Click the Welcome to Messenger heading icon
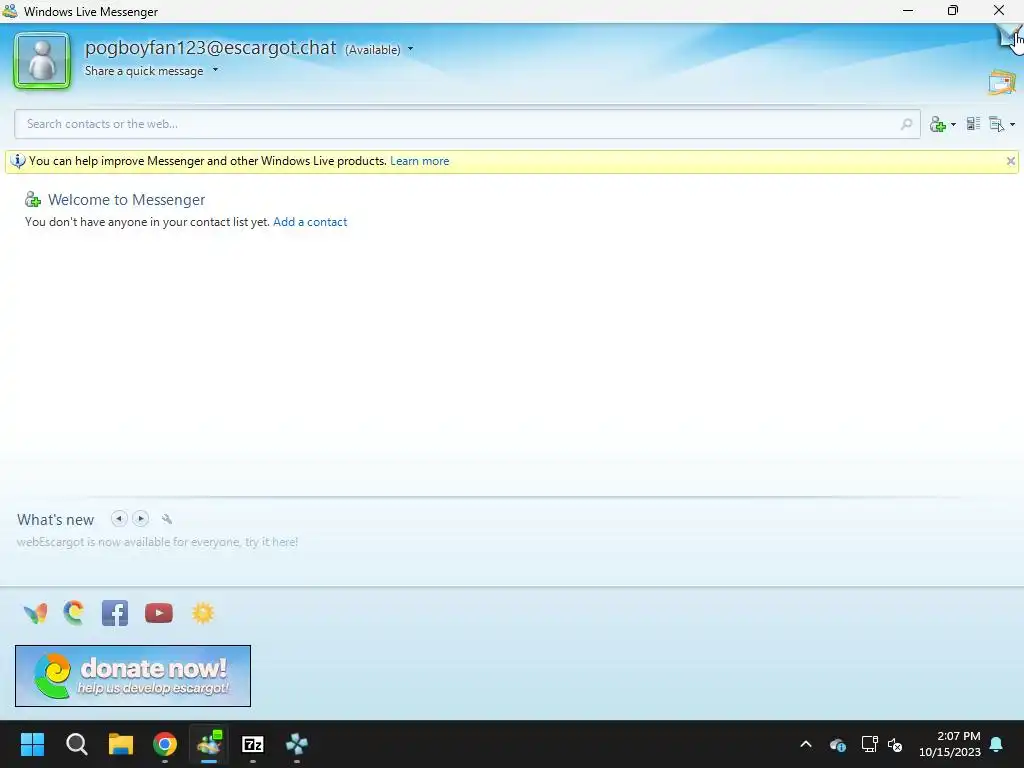 [x=33, y=199]
